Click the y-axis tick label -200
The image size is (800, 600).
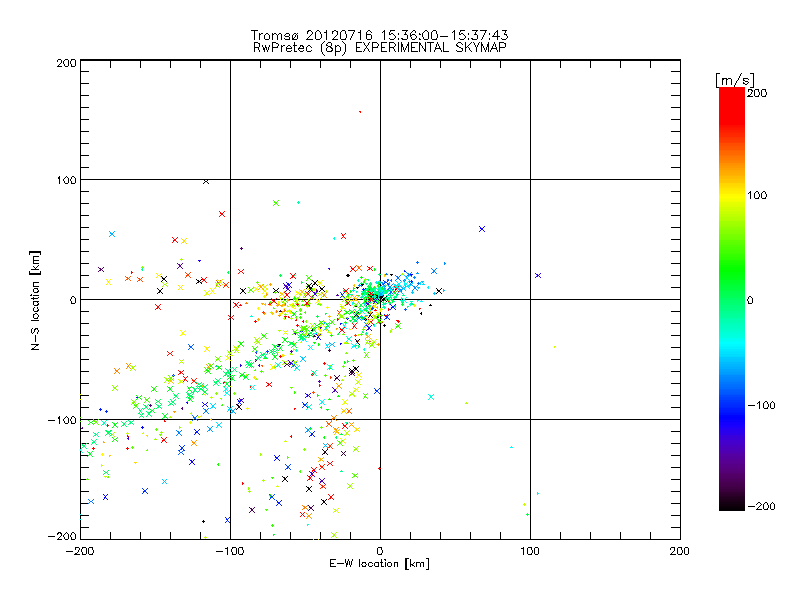coord(62,536)
